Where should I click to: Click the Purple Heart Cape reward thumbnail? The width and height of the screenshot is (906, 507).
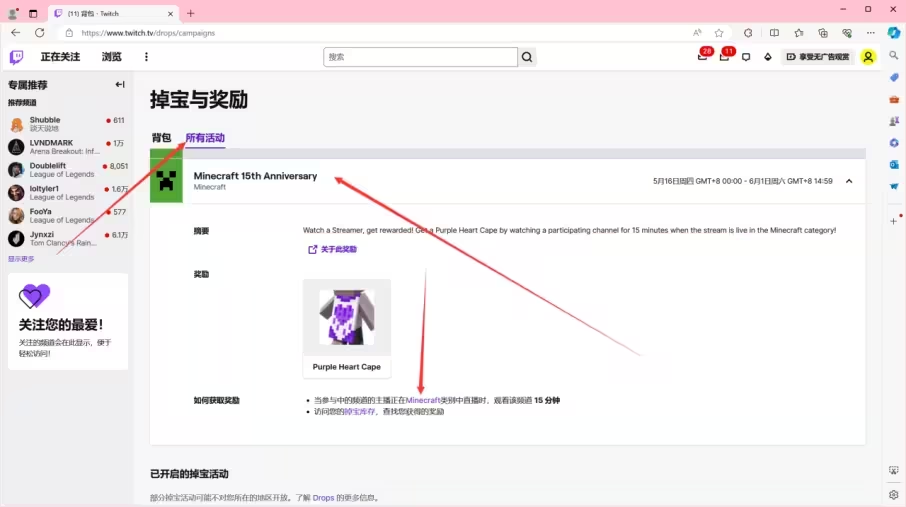[x=347, y=317]
